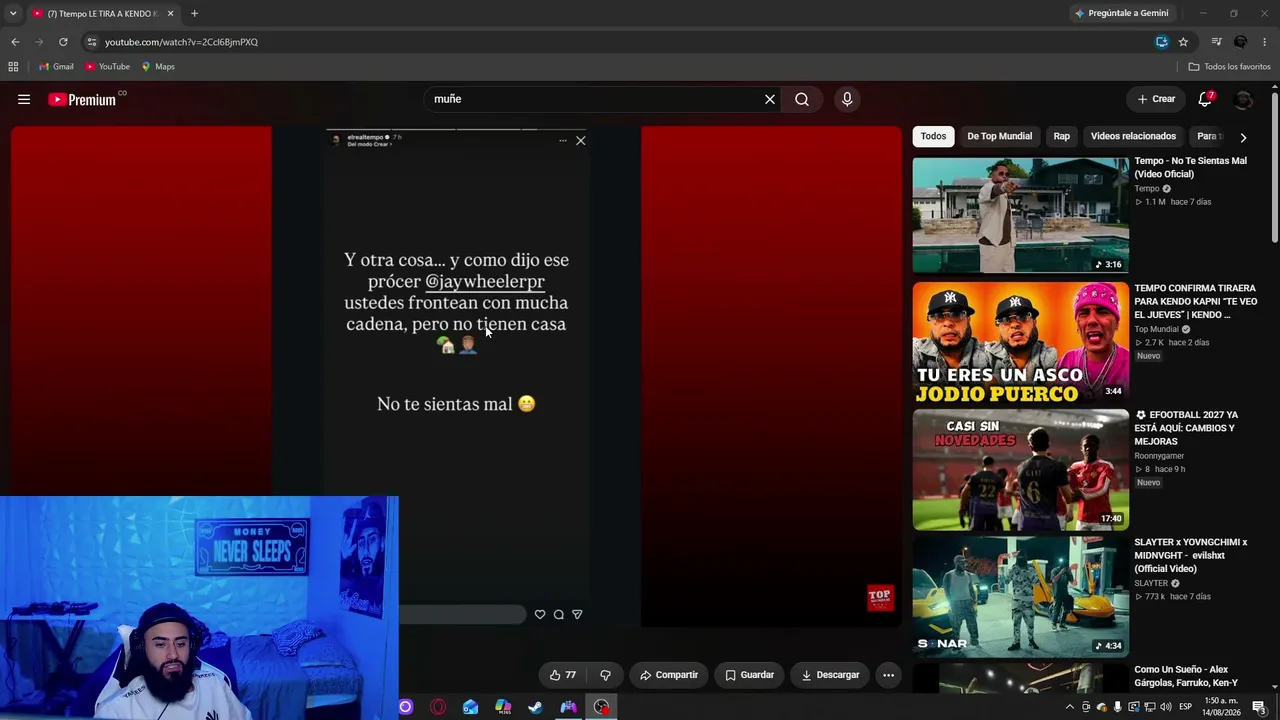Click the Guardar button
Image resolution: width=1280 pixels, height=720 pixels.
click(749, 675)
